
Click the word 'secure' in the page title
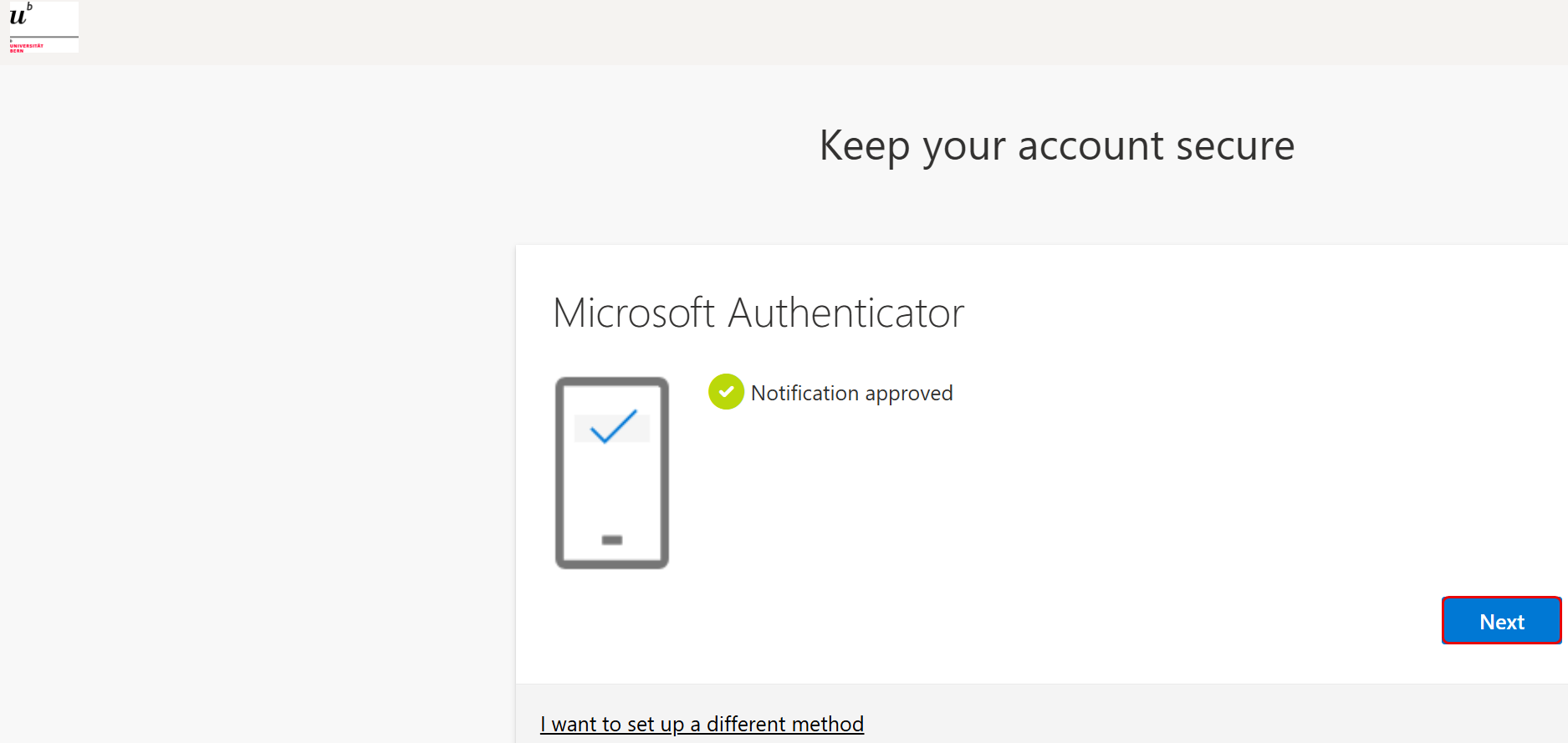pyautogui.click(x=1235, y=146)
